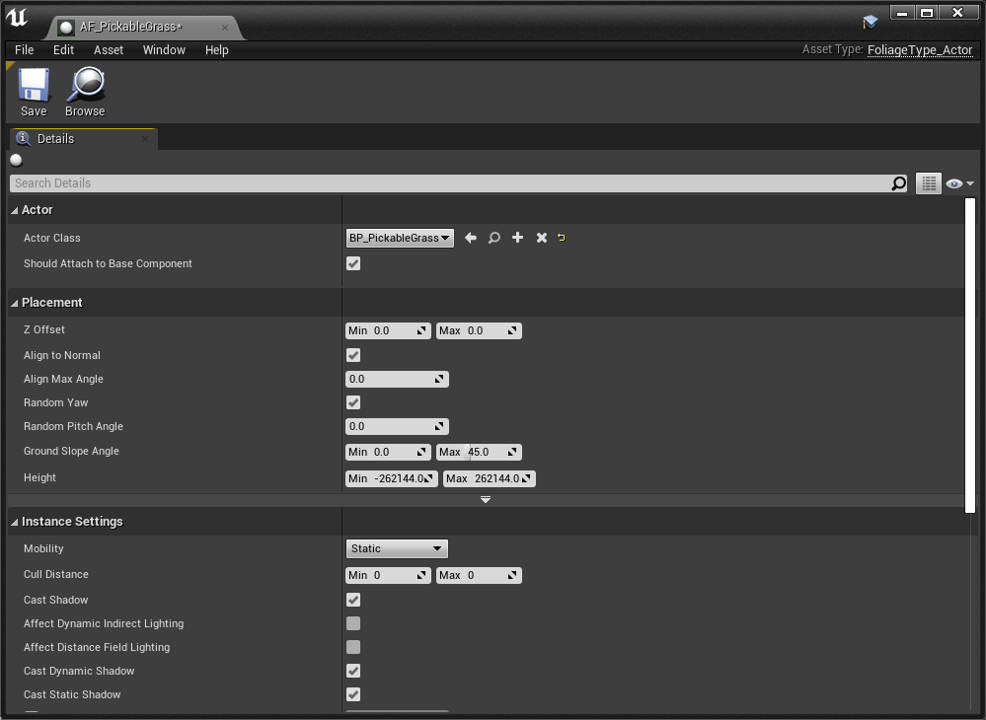
Task: Select the Details tab
Action: (84, 138)
